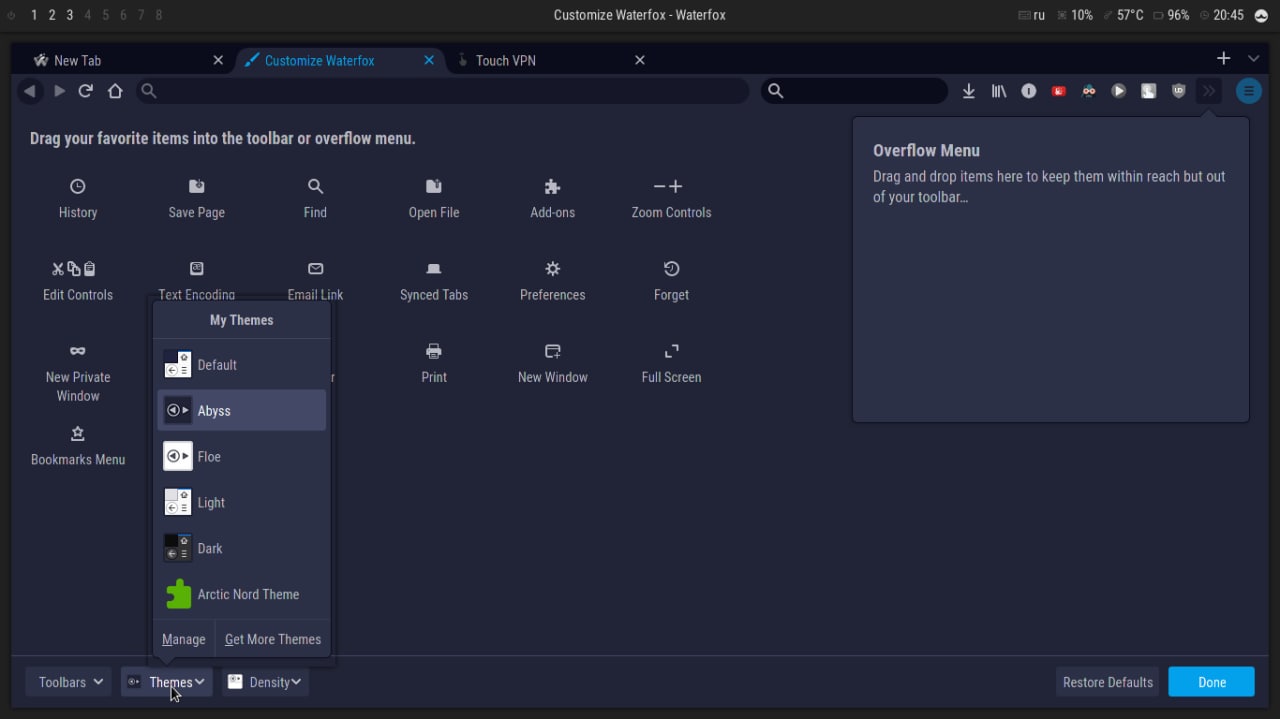Open the hamburger application menu
1280x719 pixels.
pyautogui.click(x=1249, y=91)
